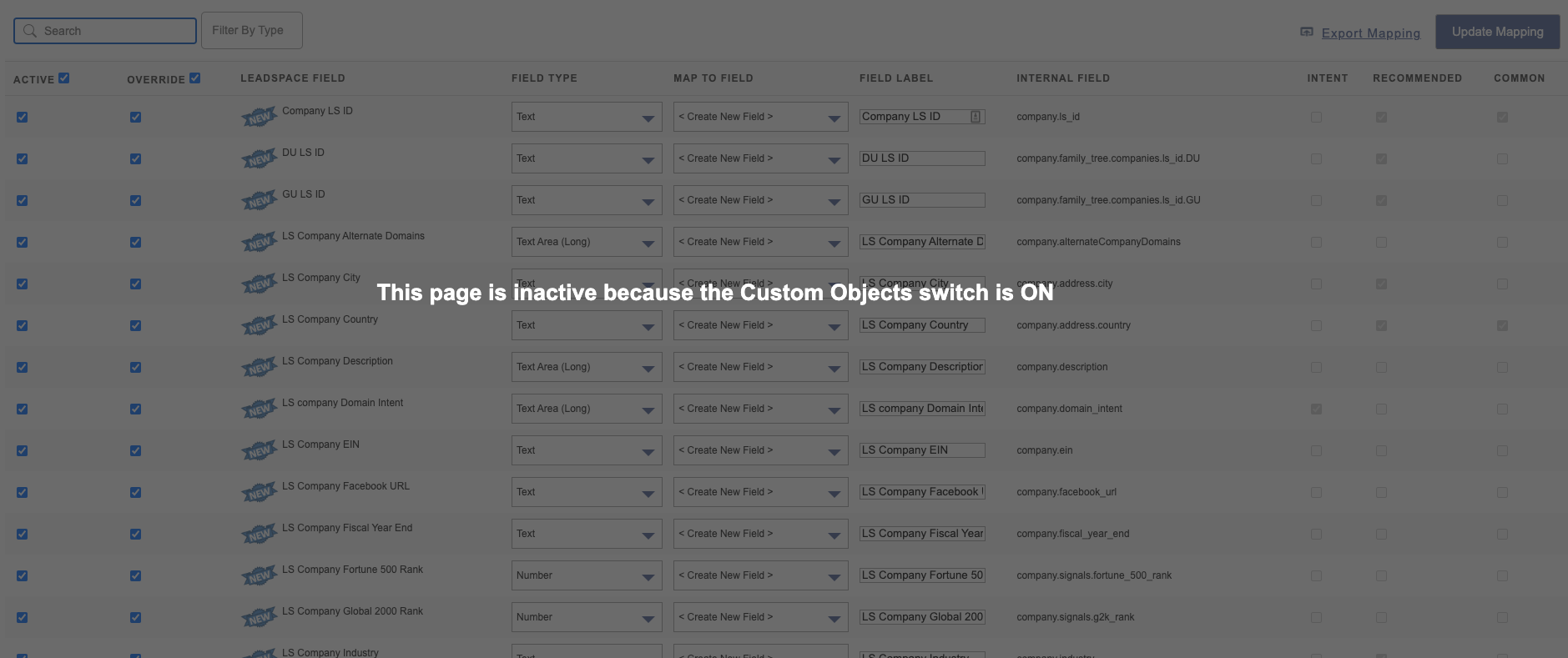The image size is (1568, 658).
Task: Uncheck Active for LS Company Global 2000 Rank row
Action: pyautogui.click(x=23, y=617)
